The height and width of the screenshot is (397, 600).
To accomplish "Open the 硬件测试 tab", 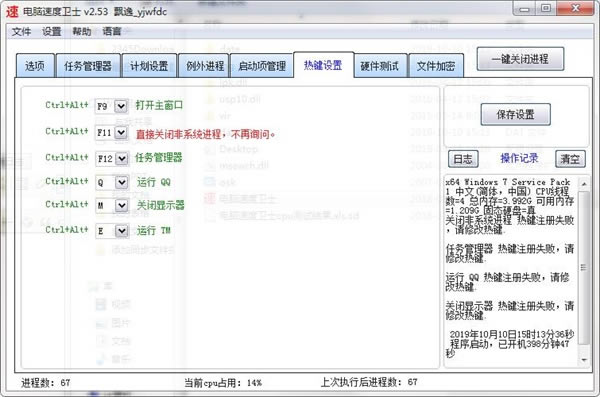I will (x=380, y=66).
